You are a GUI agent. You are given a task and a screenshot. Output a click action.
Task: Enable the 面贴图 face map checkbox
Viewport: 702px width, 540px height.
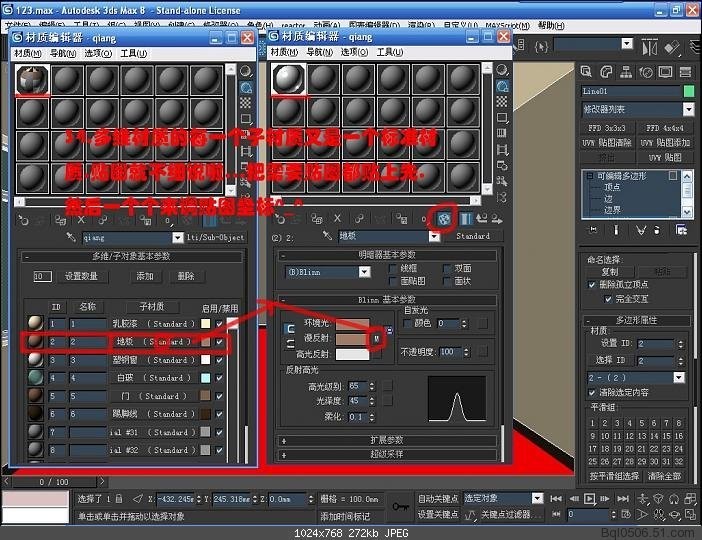(x=393, y=281)
